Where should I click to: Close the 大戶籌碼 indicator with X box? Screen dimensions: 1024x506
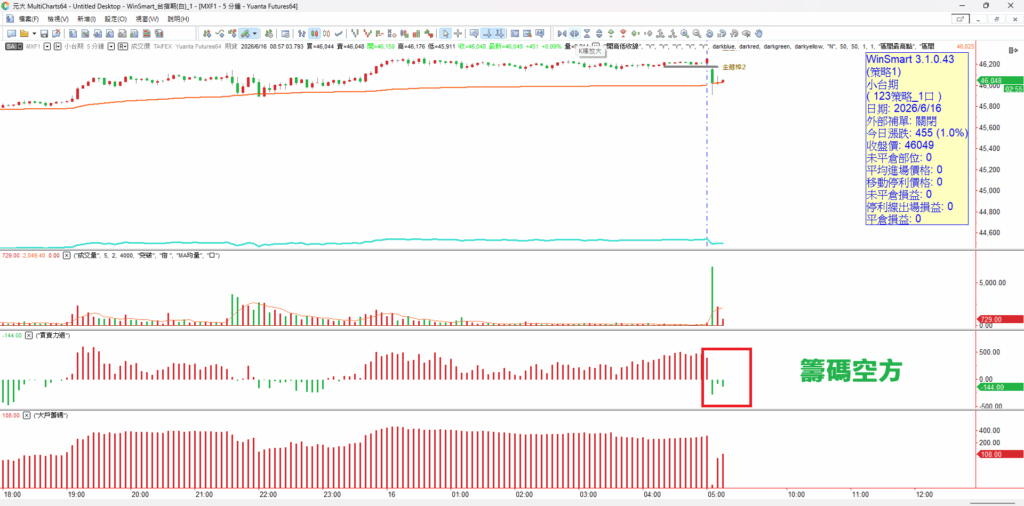click(27, 415)
